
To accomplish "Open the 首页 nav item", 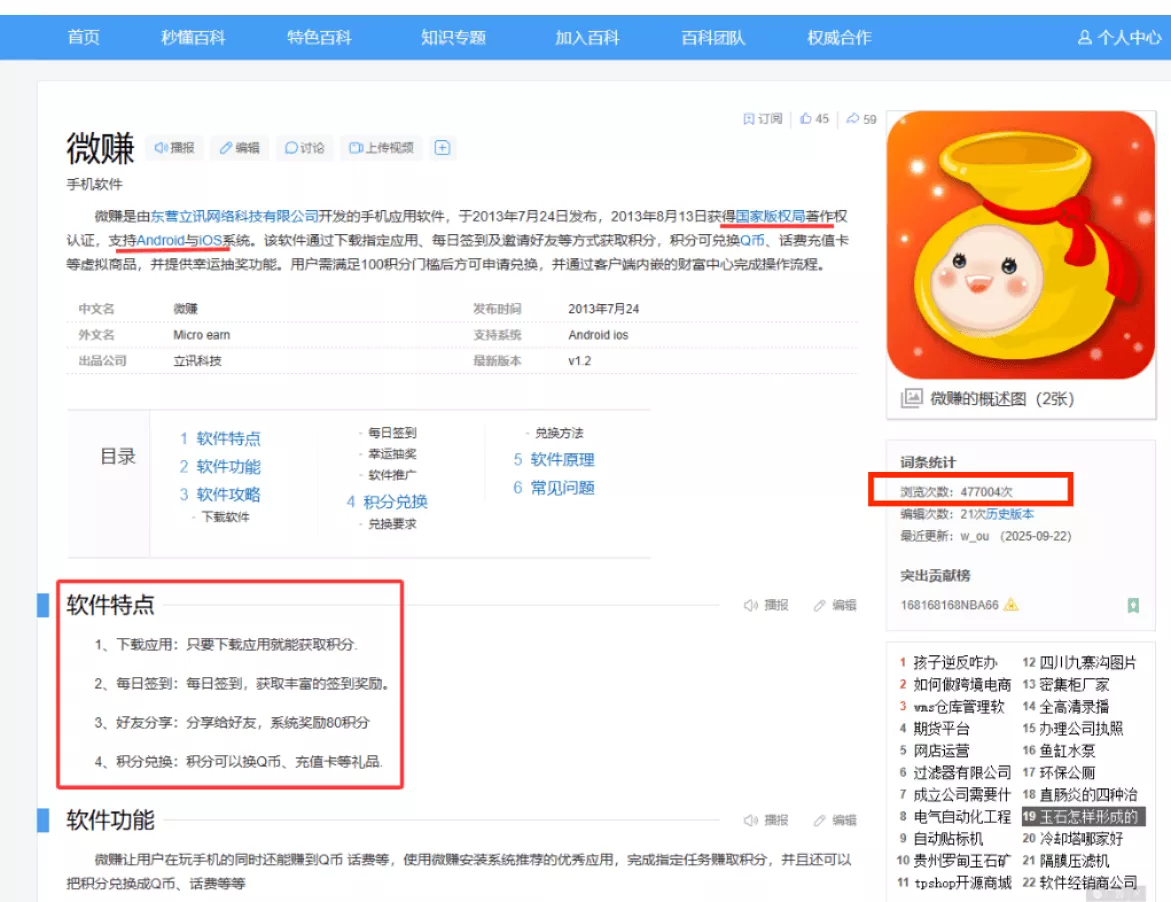I will tap(83, 37).
